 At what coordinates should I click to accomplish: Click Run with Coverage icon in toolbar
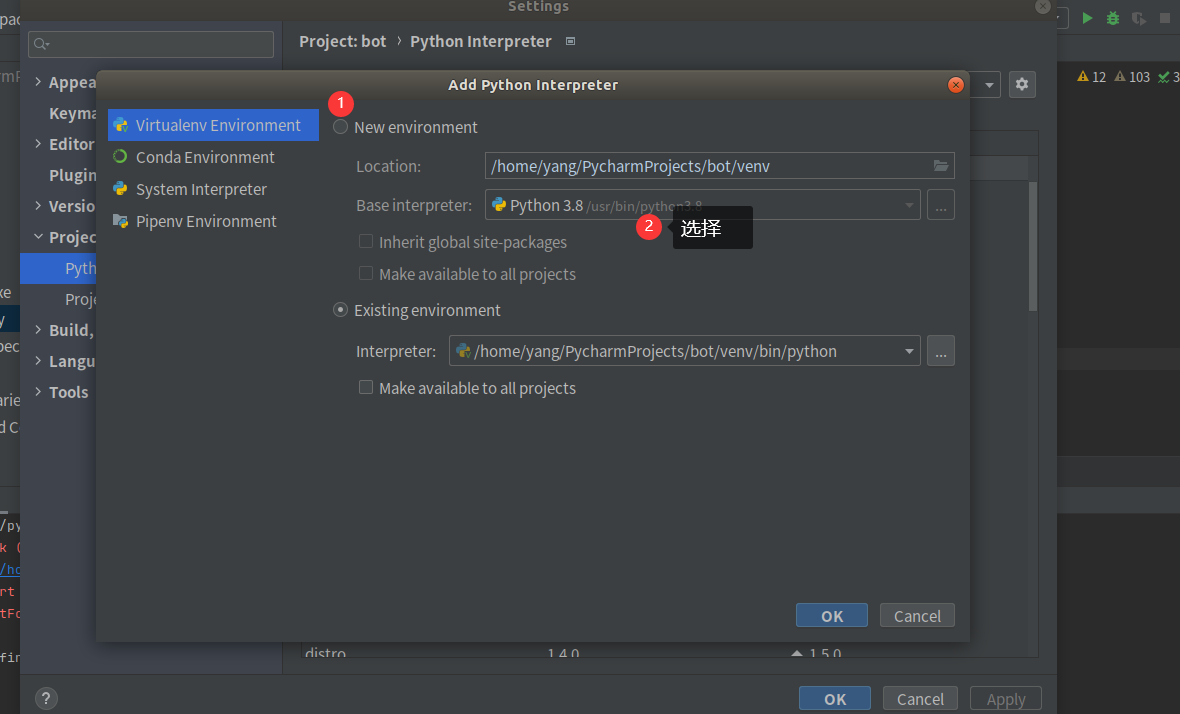point(1139,18)
